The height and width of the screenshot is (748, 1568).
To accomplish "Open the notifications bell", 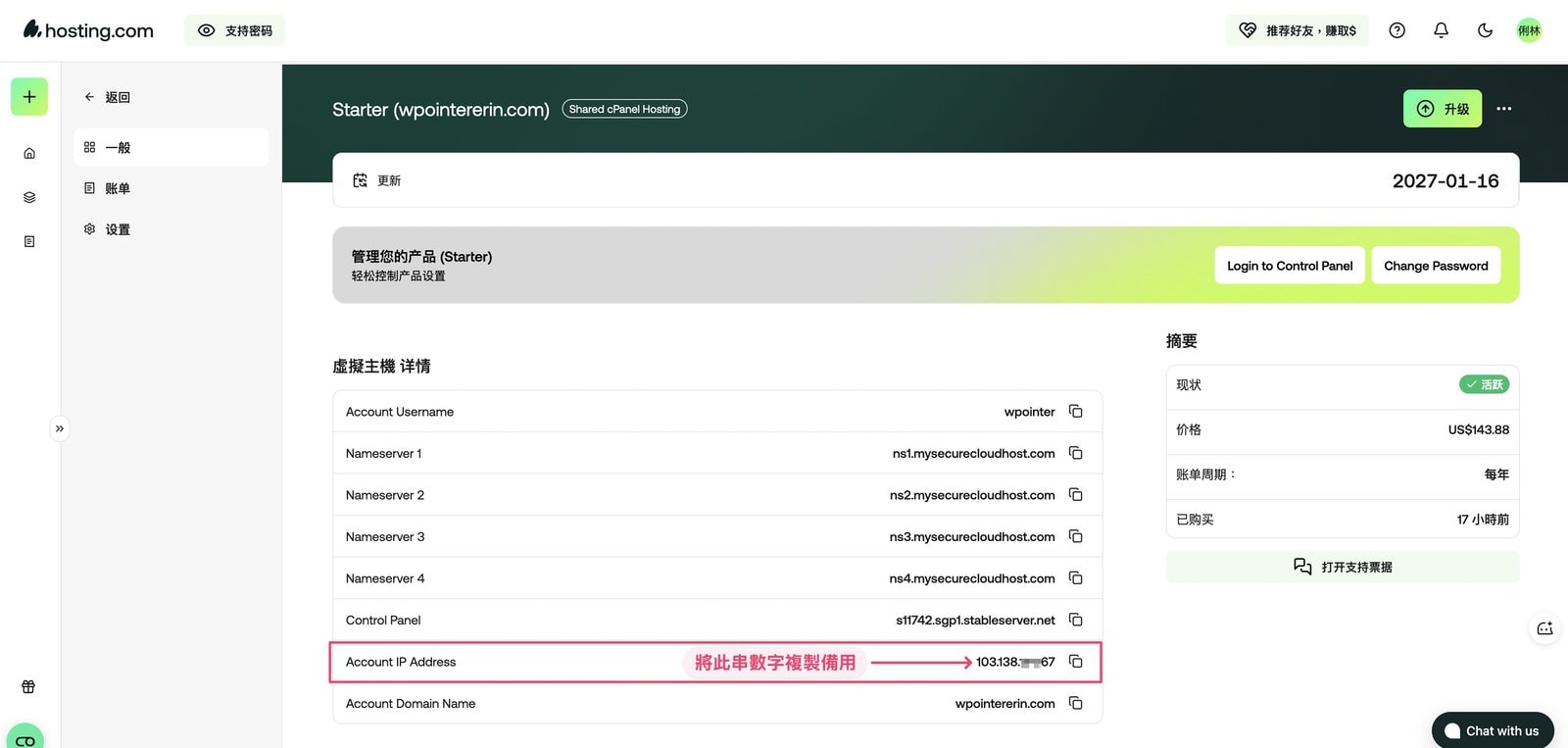I will (x=1441, y=30).
